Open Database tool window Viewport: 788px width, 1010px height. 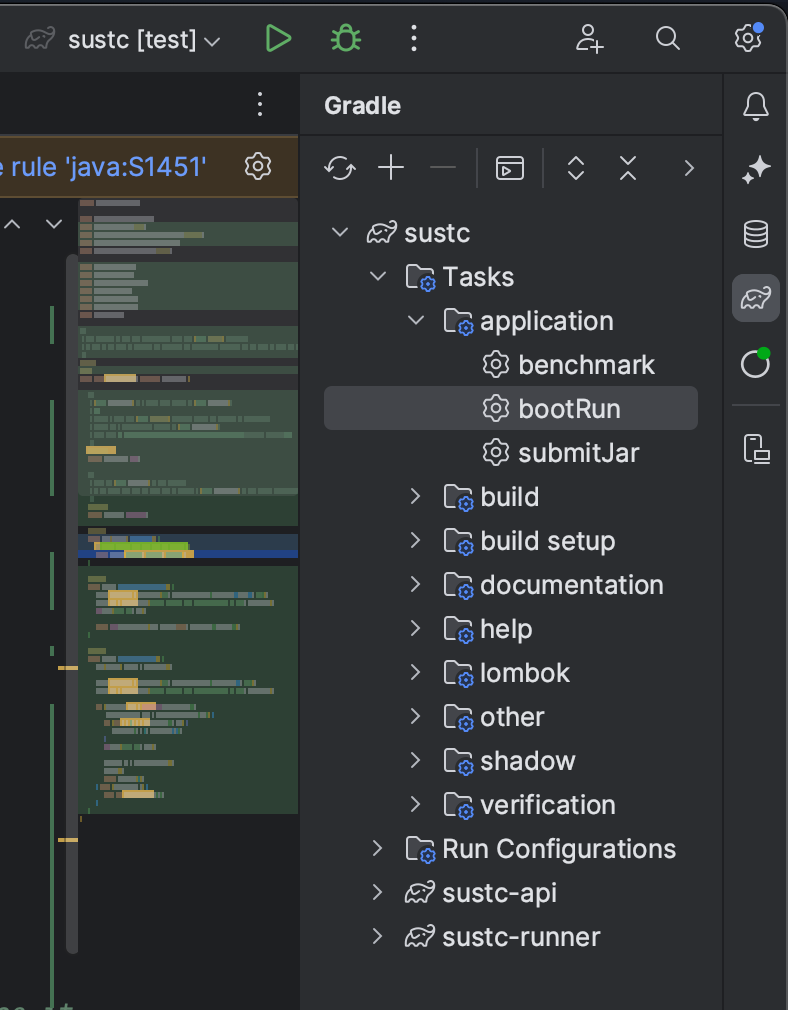pyautogui.click(x=756, y=234)
